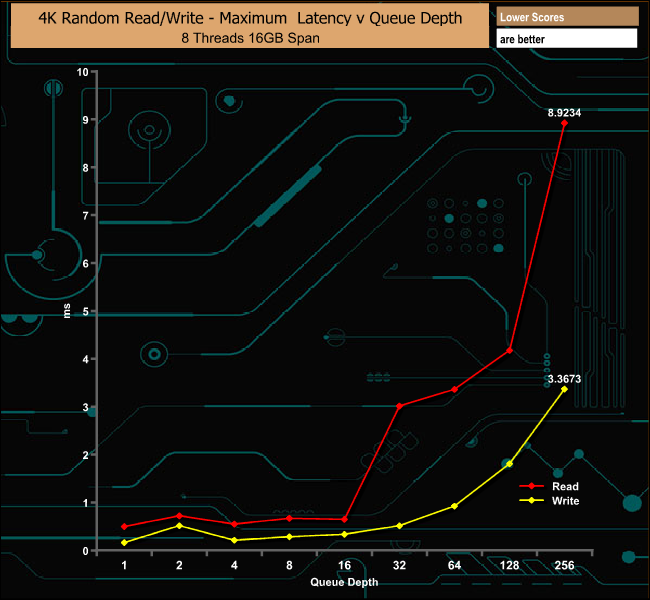Click the yellow Write marker at queue depth 128

(x=509, y=464)
